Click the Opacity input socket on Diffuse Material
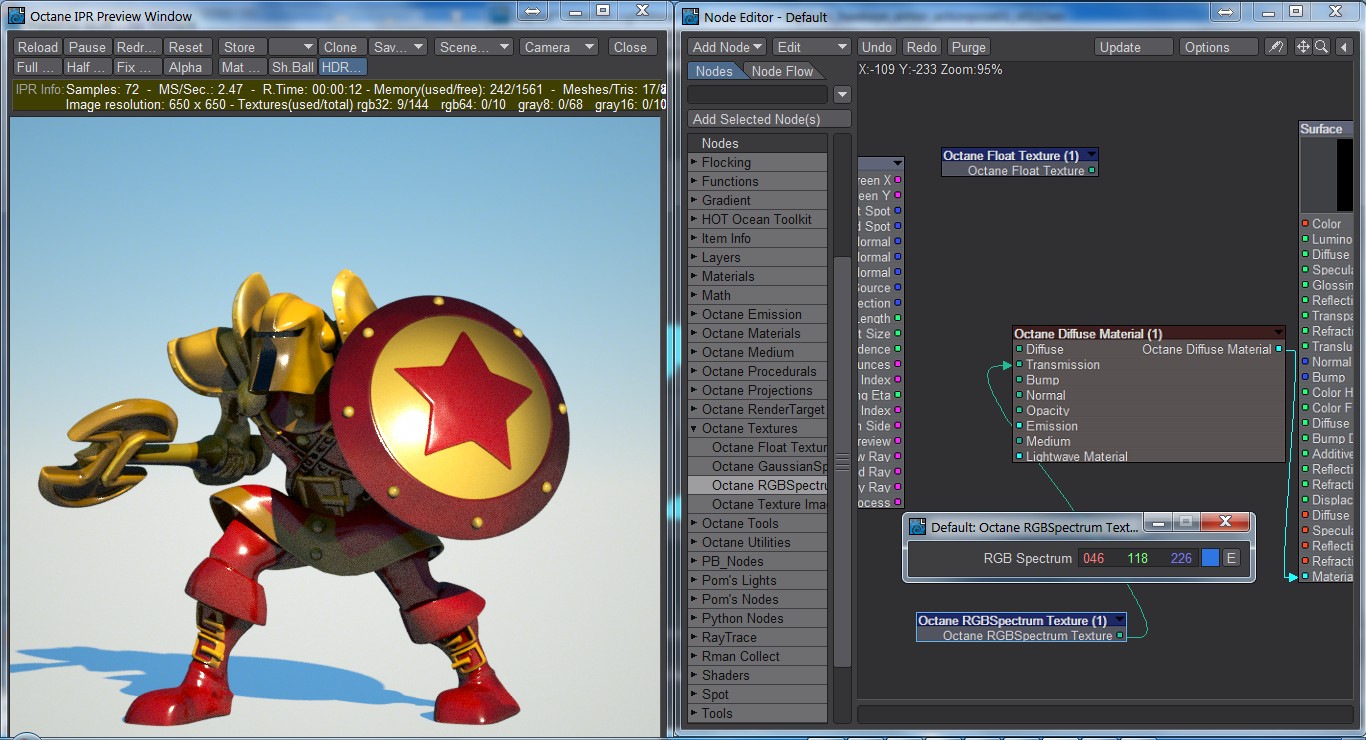Viewport: 1366px width, 740px height. click(x=1019, y=411)
